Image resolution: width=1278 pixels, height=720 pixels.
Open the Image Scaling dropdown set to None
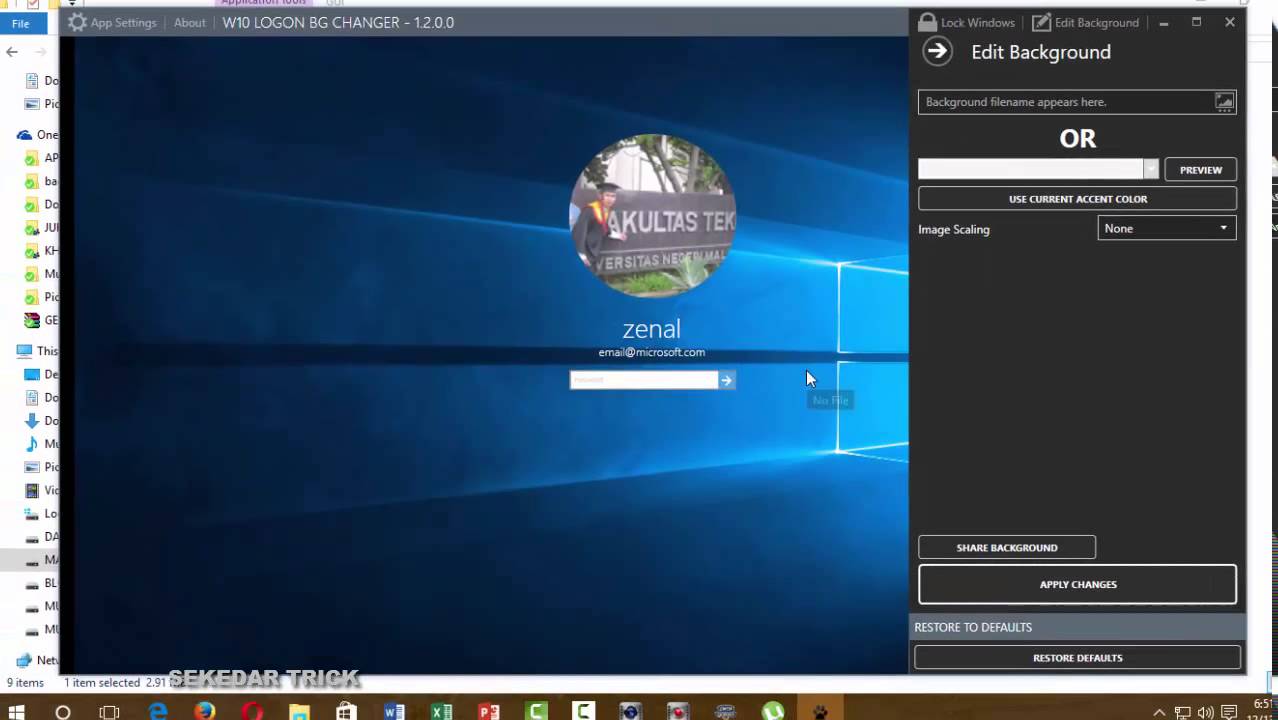click(x=1165, y=228)
